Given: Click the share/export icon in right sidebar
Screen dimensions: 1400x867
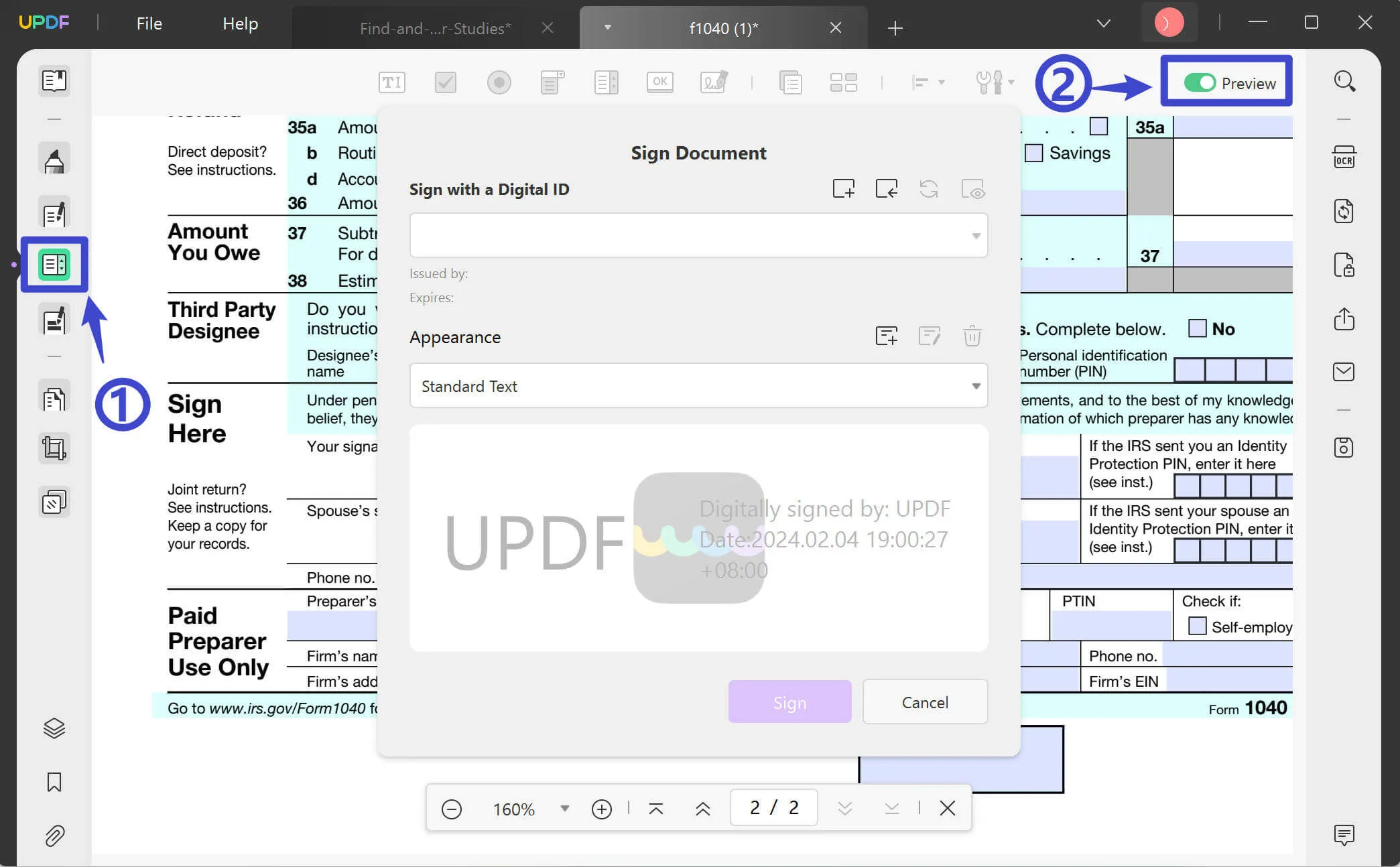Looking at the screenshot, I should coord(1344,319).
